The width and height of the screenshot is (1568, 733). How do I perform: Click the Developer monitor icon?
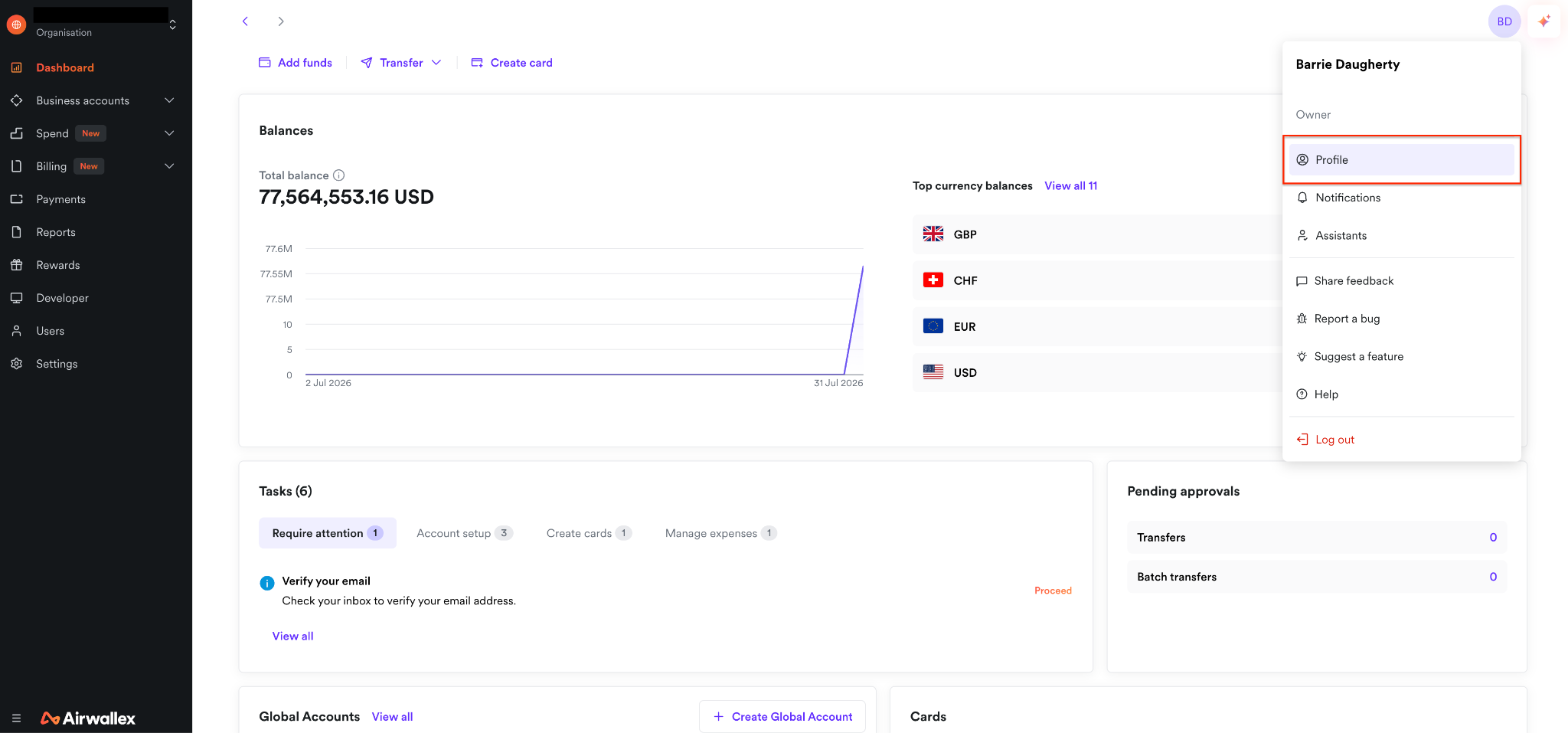point(16,298)
